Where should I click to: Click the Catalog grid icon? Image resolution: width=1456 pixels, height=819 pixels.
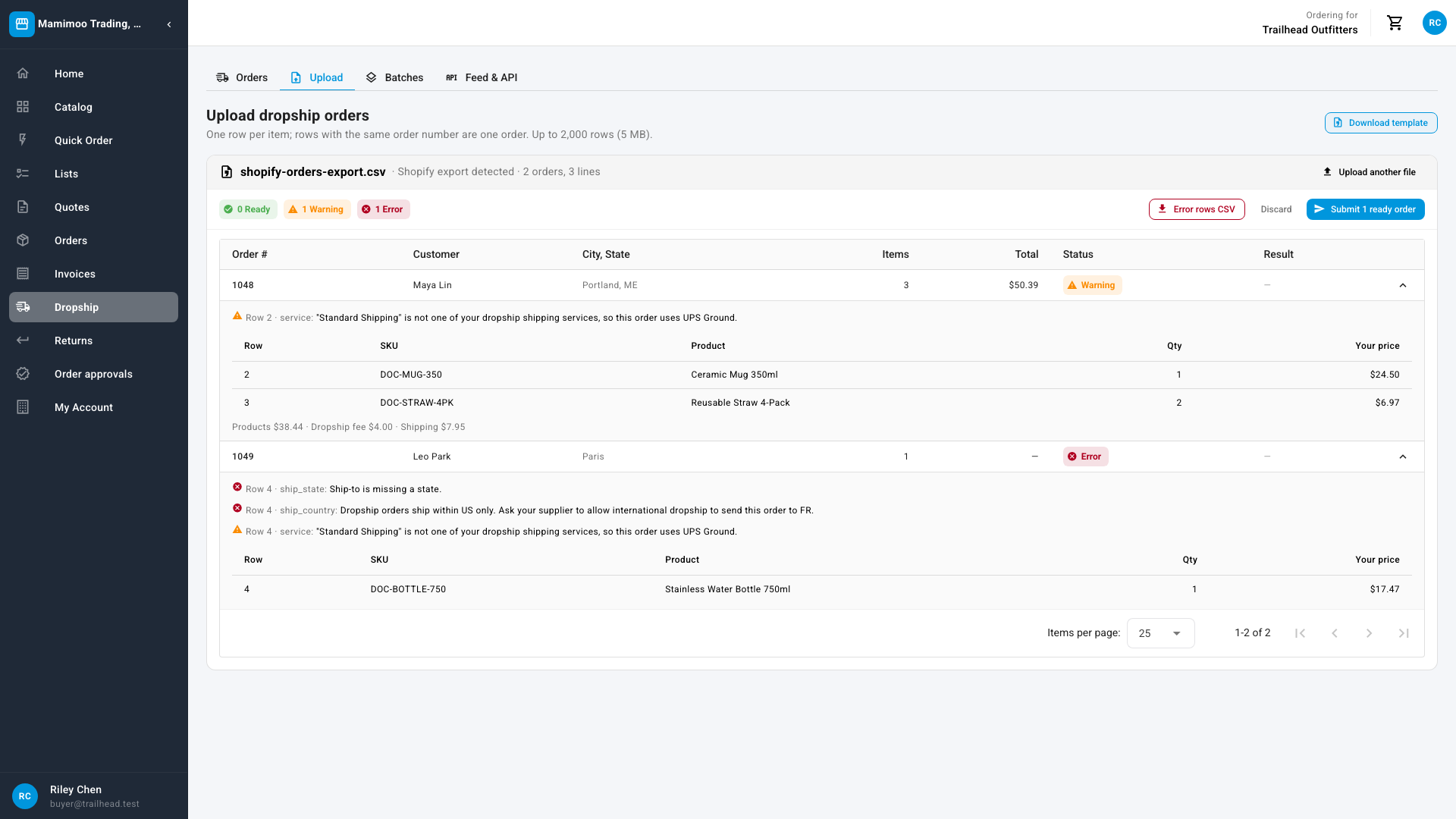pyautogui.click(x=23, y=107)
